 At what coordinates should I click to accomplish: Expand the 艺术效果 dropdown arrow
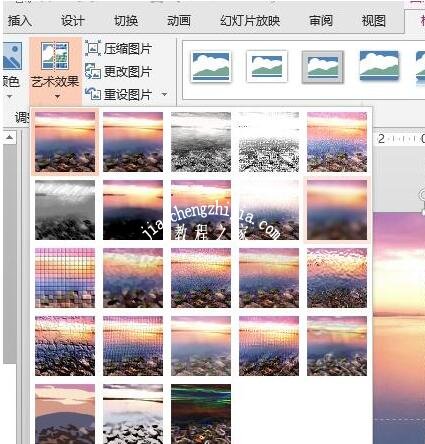[x=57, y=97]
